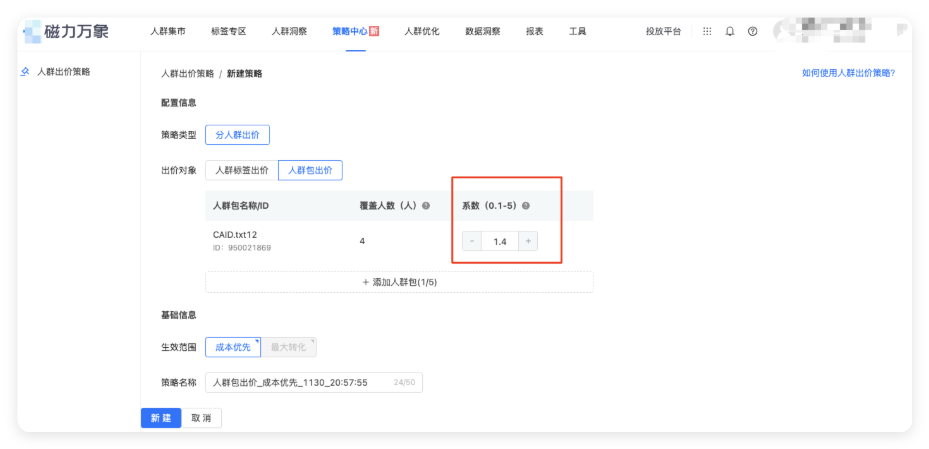Click info icon next to 覆盖人数（人）
This screenshot has width=929, height=449.
[x=426, y=206]
